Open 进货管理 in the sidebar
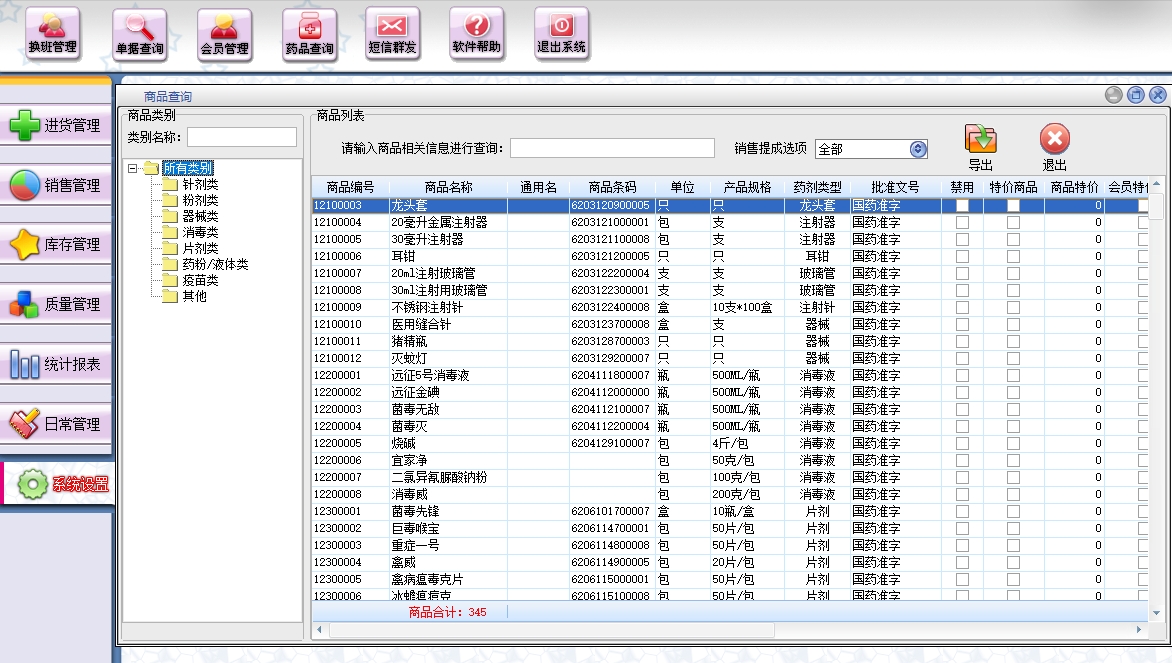 click(56, 126)
